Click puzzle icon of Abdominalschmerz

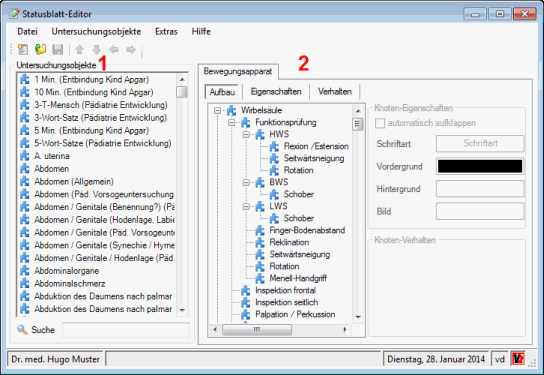coord(25,283)
